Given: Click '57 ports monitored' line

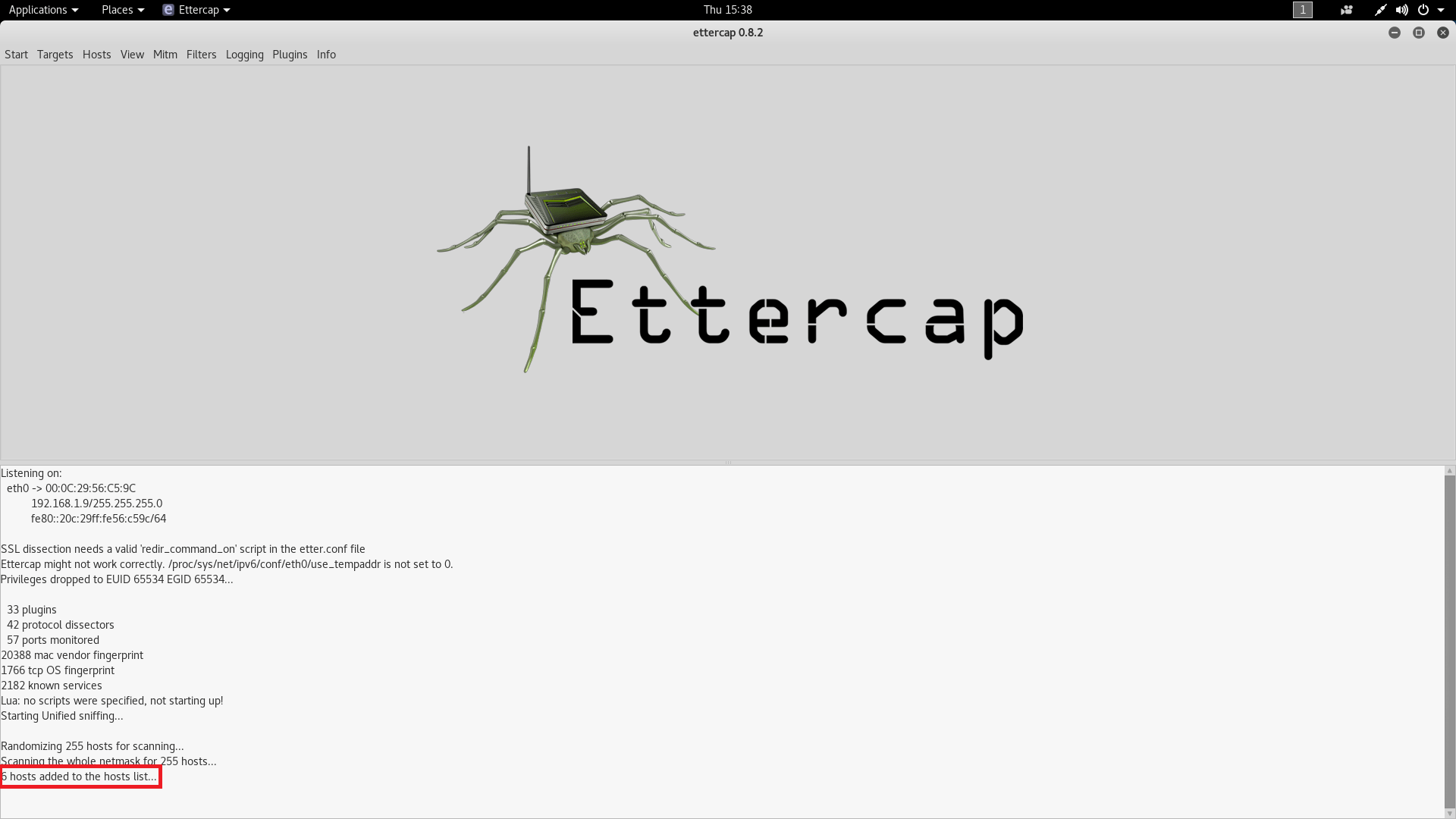Looking at the screenshot, I should point(53,640).
